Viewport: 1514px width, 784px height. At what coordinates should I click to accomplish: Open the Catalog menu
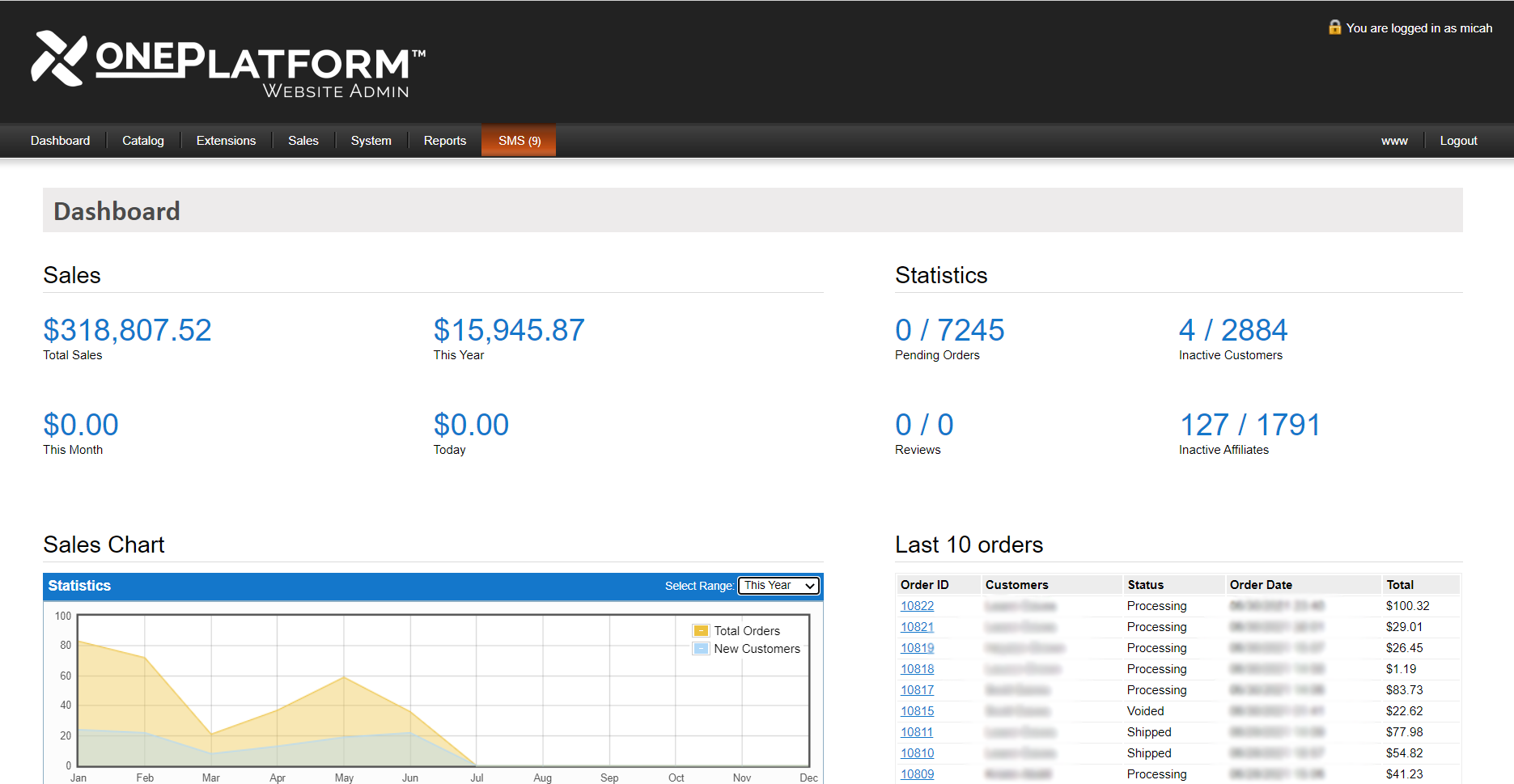(143, 141)
